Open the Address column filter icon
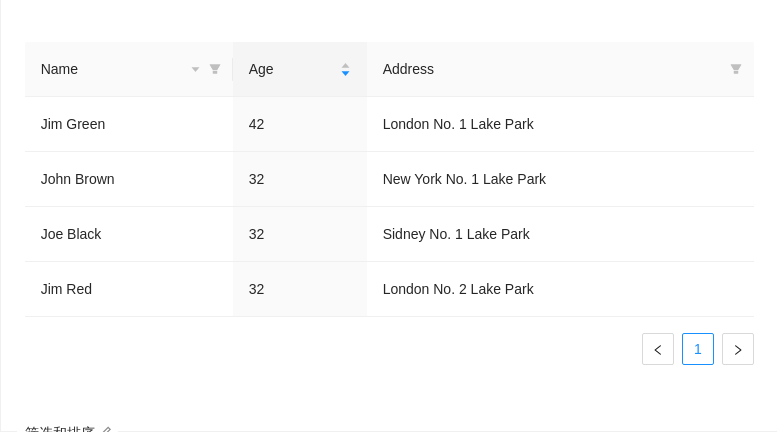This screenshot has height=432, width=777. tap(736, 69)
